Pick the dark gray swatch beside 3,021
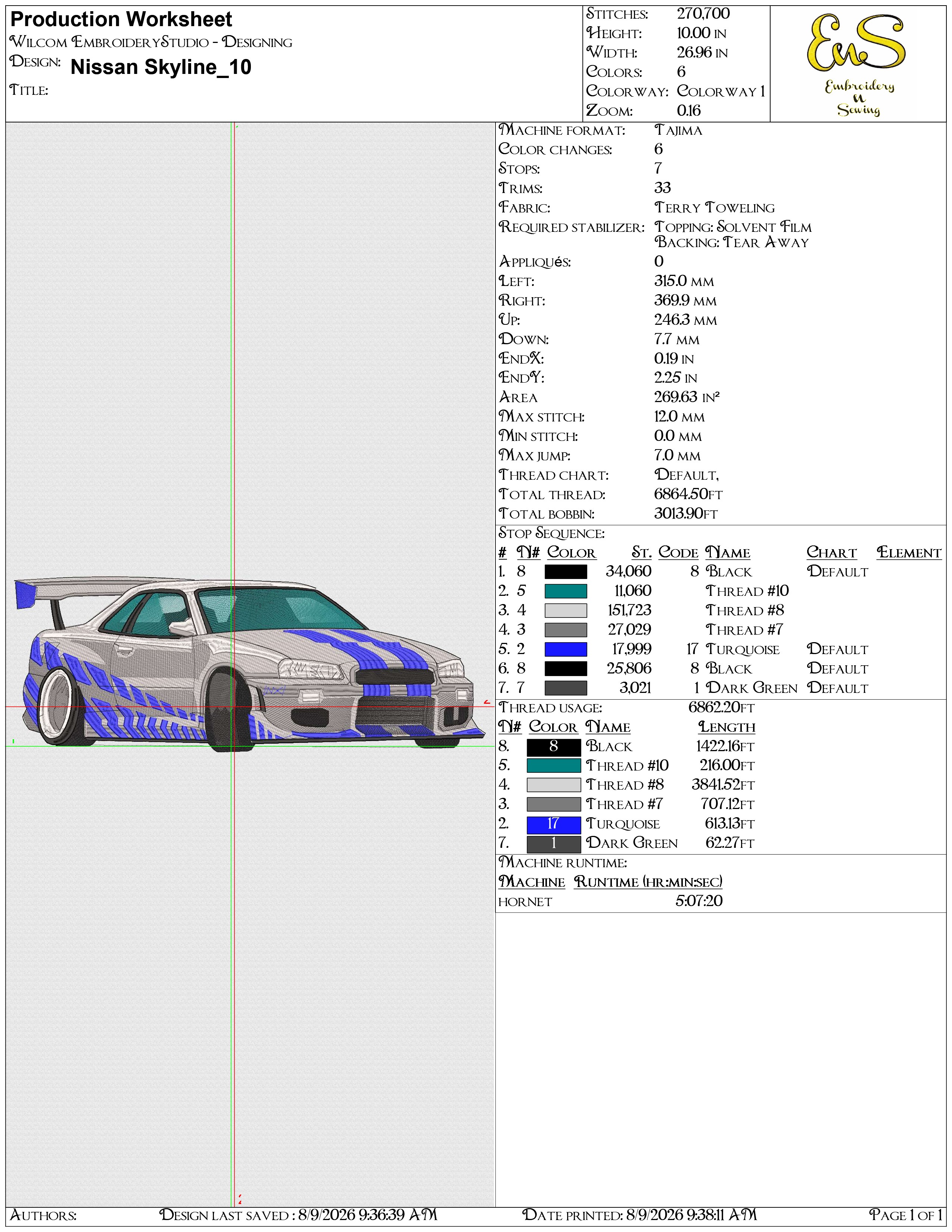The image size is (952, 1232). pyautogui.click(x=566, y=688)
